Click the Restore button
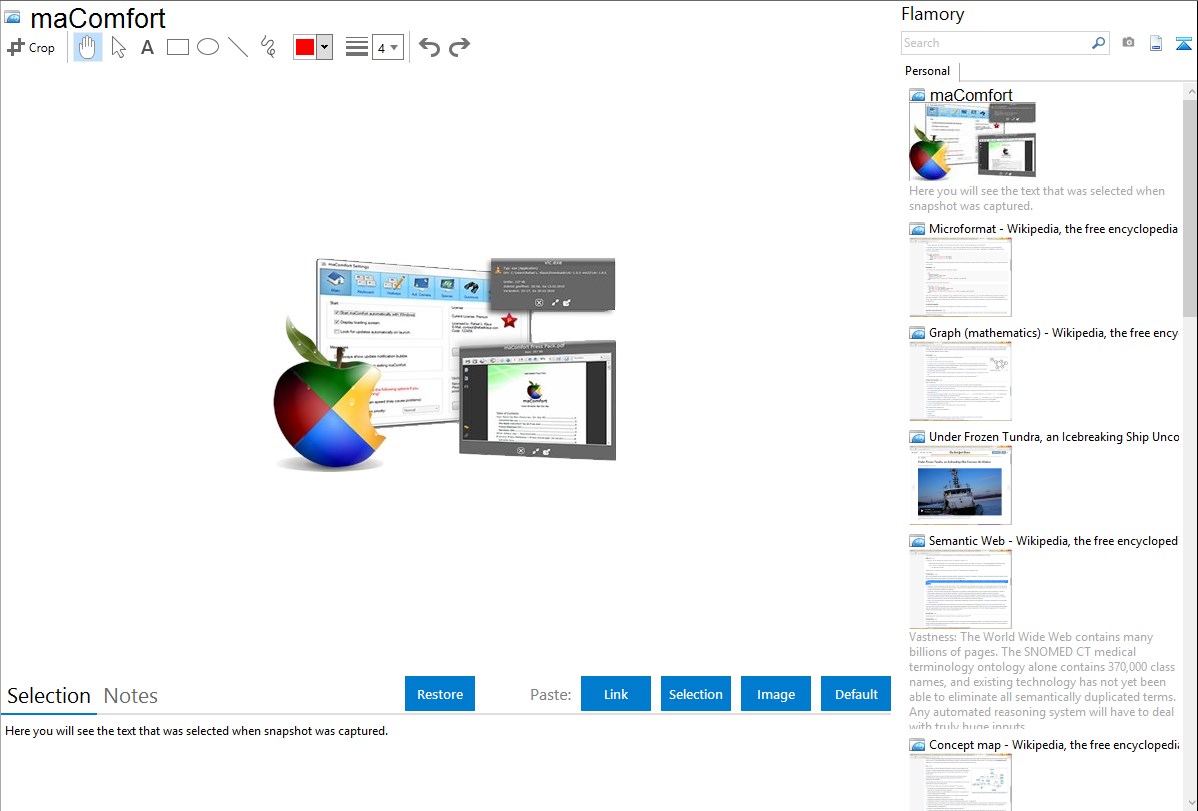The height and width of the screenshot is (811, 1198). coord(440,694)
